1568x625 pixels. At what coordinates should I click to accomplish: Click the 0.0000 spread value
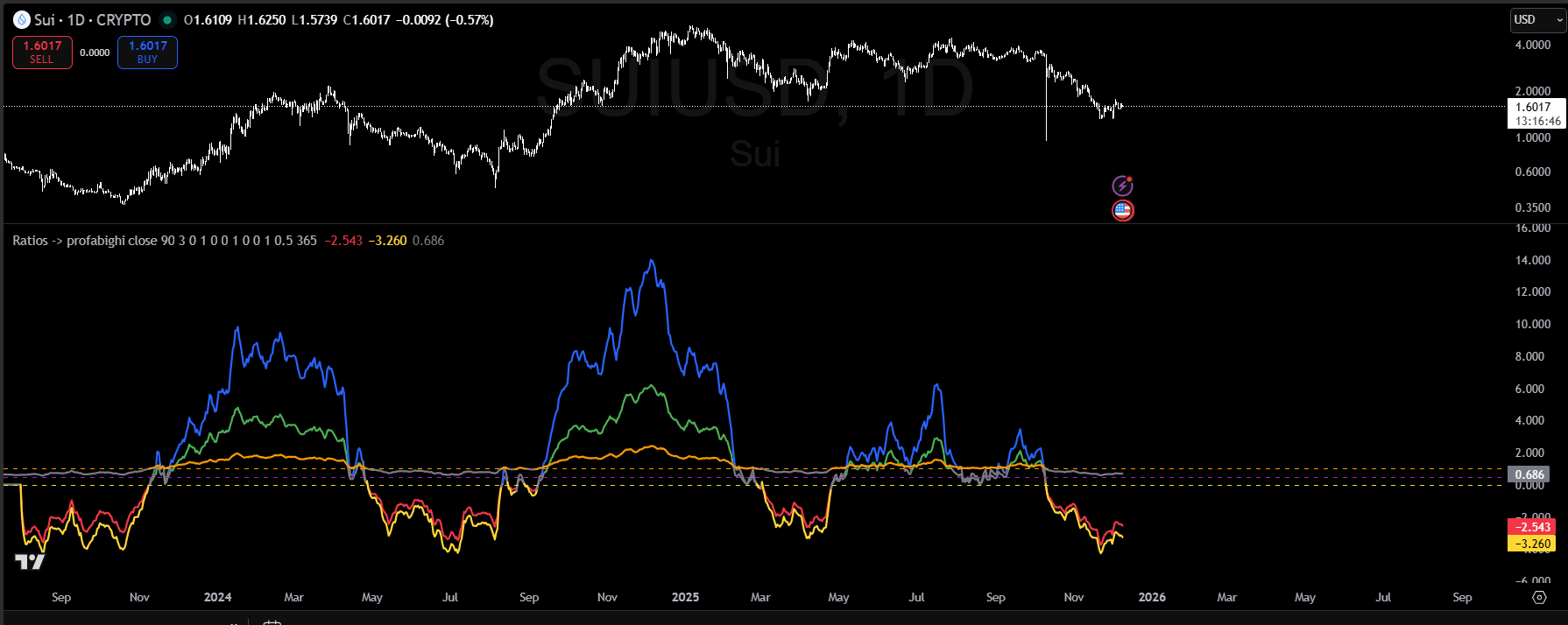(95, 53)
